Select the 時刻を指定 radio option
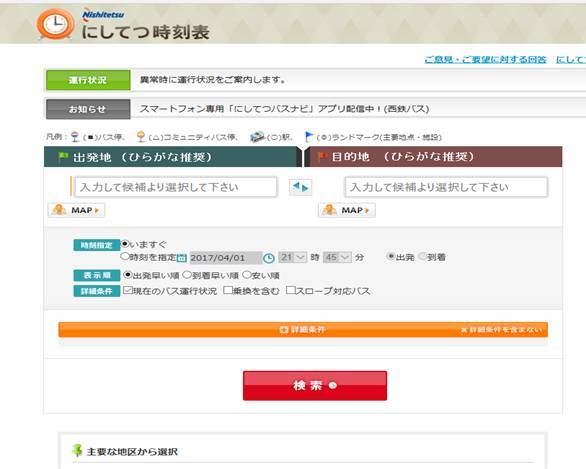 click(x=125, y=256)
